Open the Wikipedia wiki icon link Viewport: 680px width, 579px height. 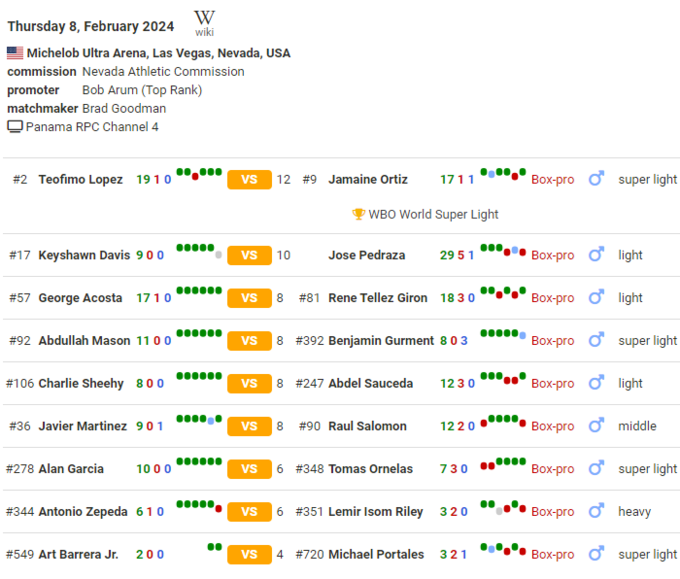(x=205, y=22)
